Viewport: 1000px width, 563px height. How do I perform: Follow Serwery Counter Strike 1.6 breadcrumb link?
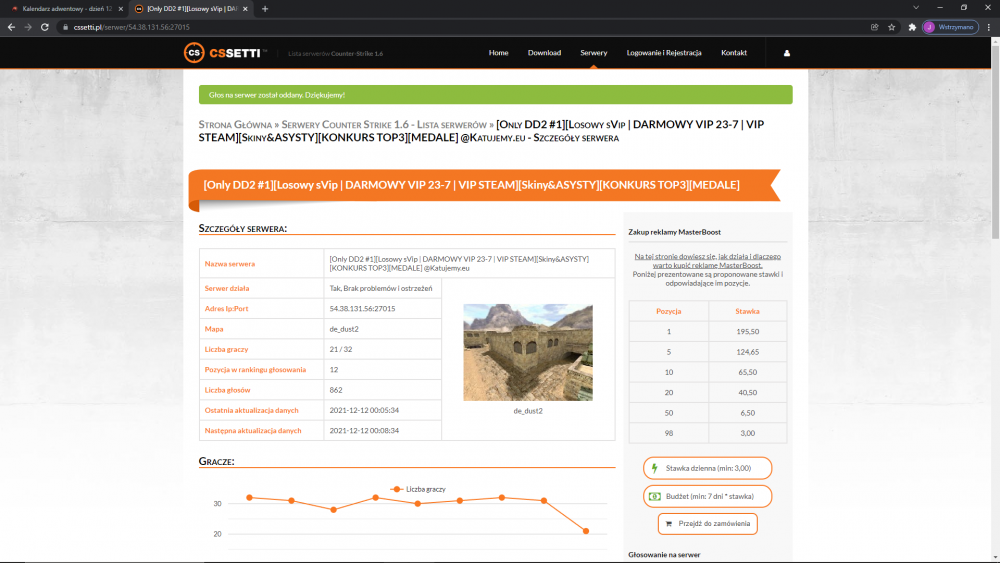(x=384, y=124)
